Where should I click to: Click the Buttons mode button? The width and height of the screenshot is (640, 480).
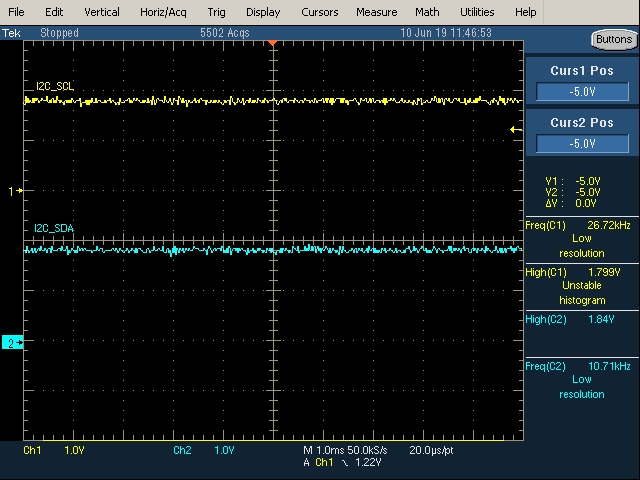614,40
